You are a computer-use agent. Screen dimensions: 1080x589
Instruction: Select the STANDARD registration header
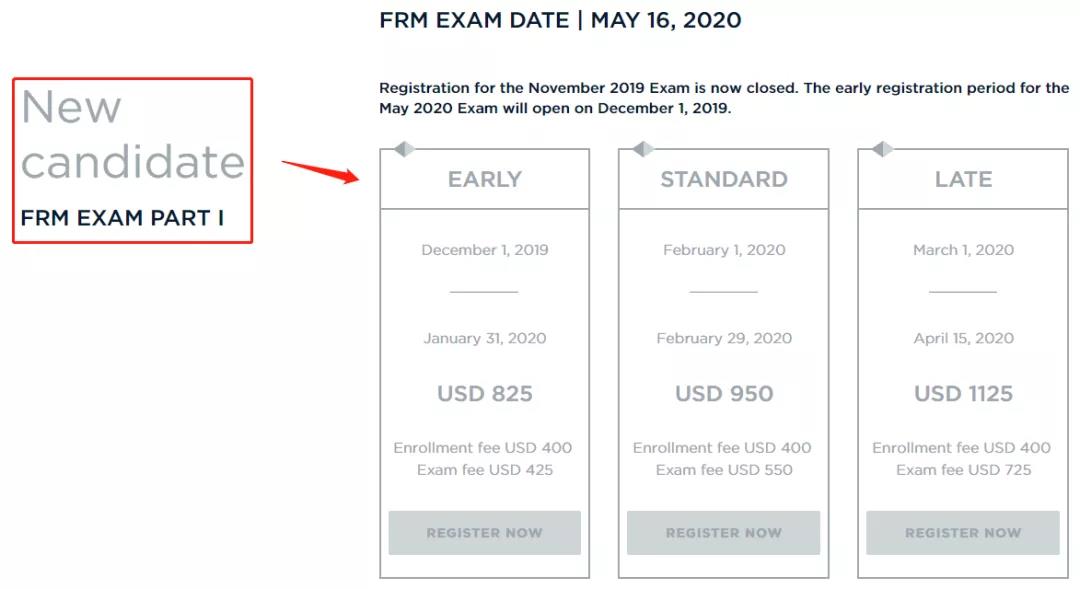(723, 179)
